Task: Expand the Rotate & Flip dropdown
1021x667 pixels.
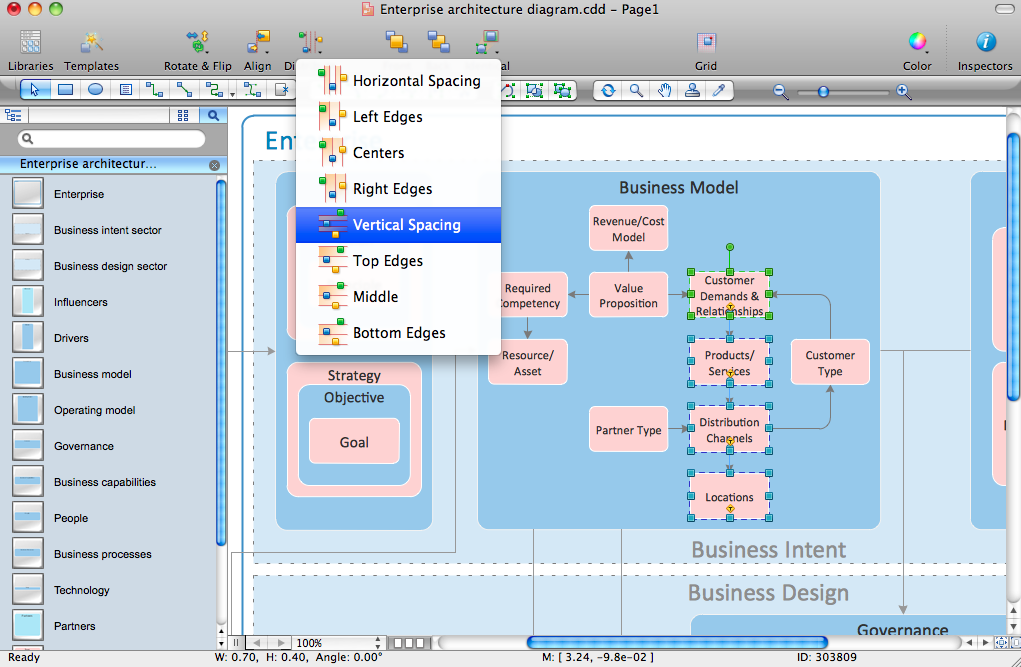Action: coord(197,43)
